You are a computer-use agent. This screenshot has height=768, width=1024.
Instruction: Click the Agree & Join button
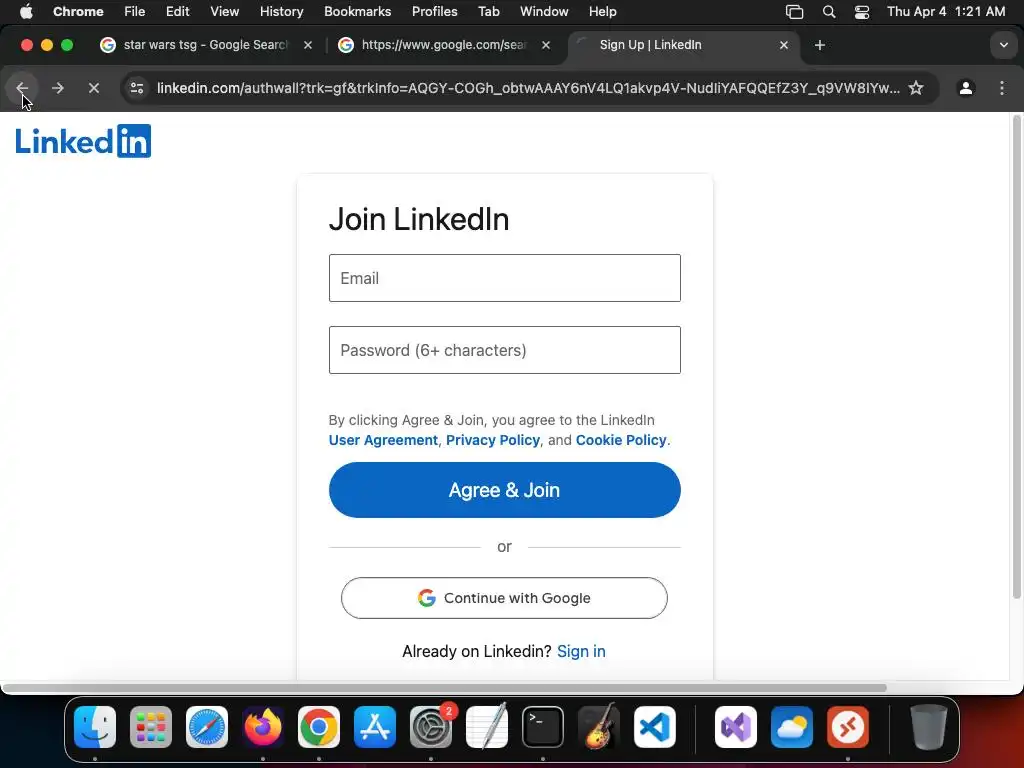pos(504,490)
